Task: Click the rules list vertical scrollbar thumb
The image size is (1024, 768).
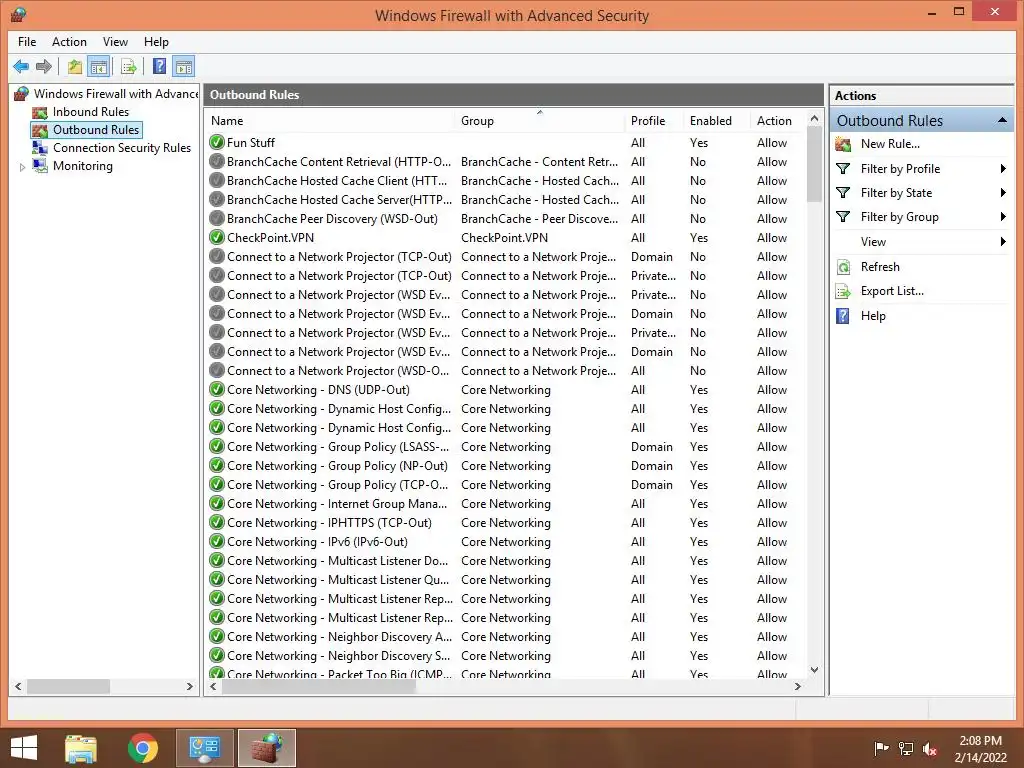Action: point(814,164)
